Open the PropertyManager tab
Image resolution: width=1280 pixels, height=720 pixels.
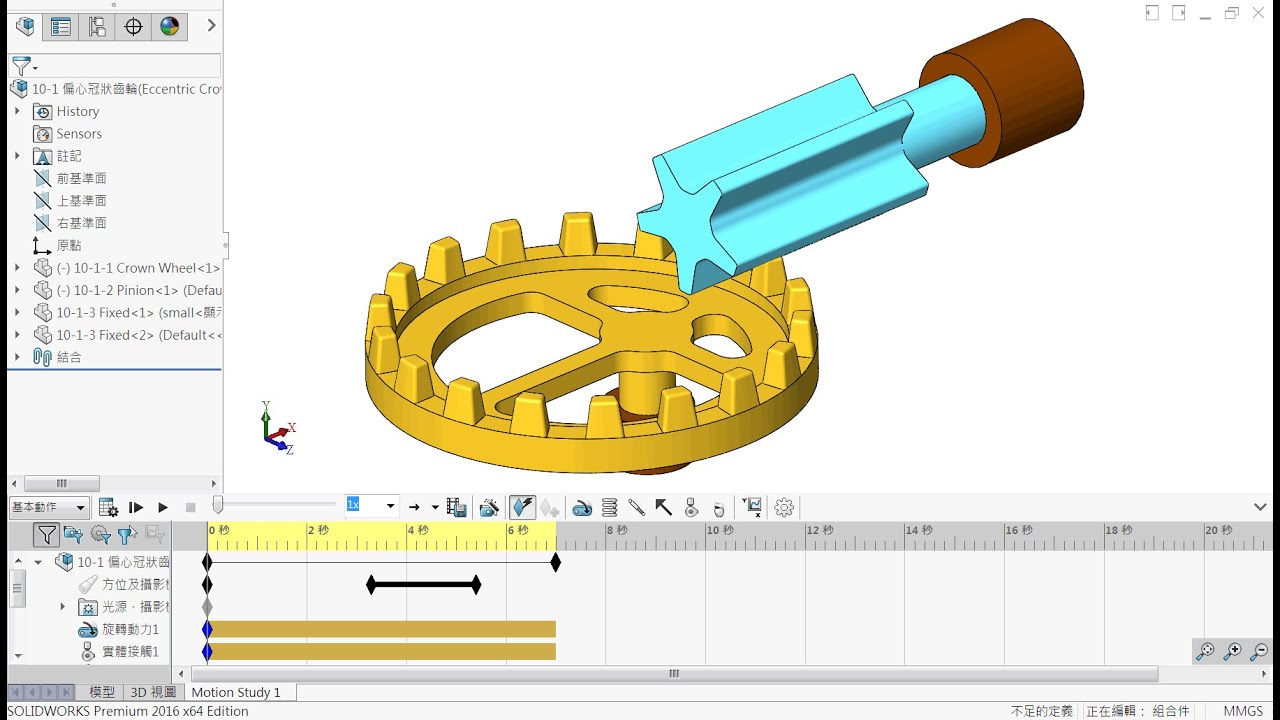(61, 27)
